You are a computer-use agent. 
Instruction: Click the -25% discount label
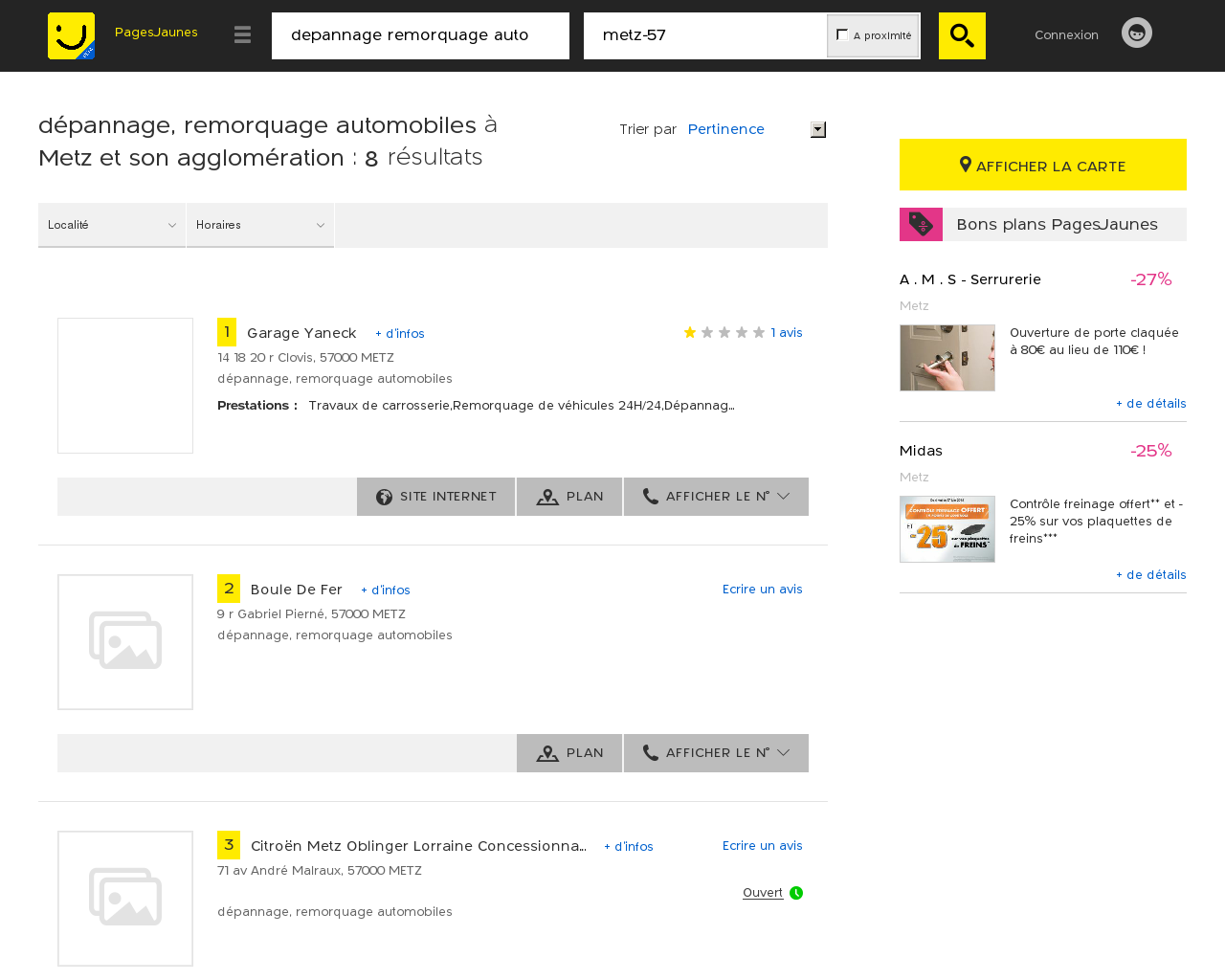tap(1150, 451)
